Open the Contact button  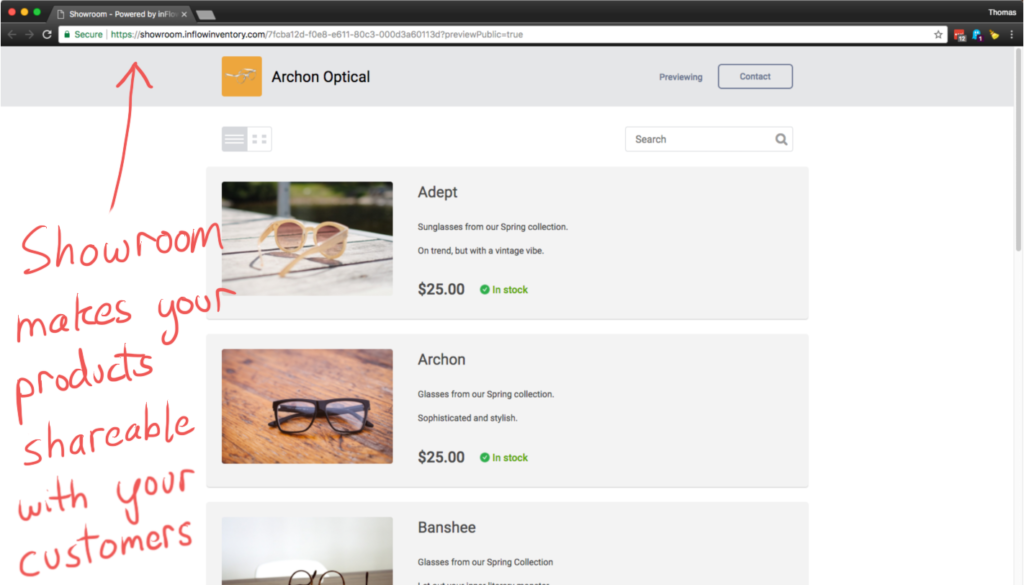click(755, 76)
